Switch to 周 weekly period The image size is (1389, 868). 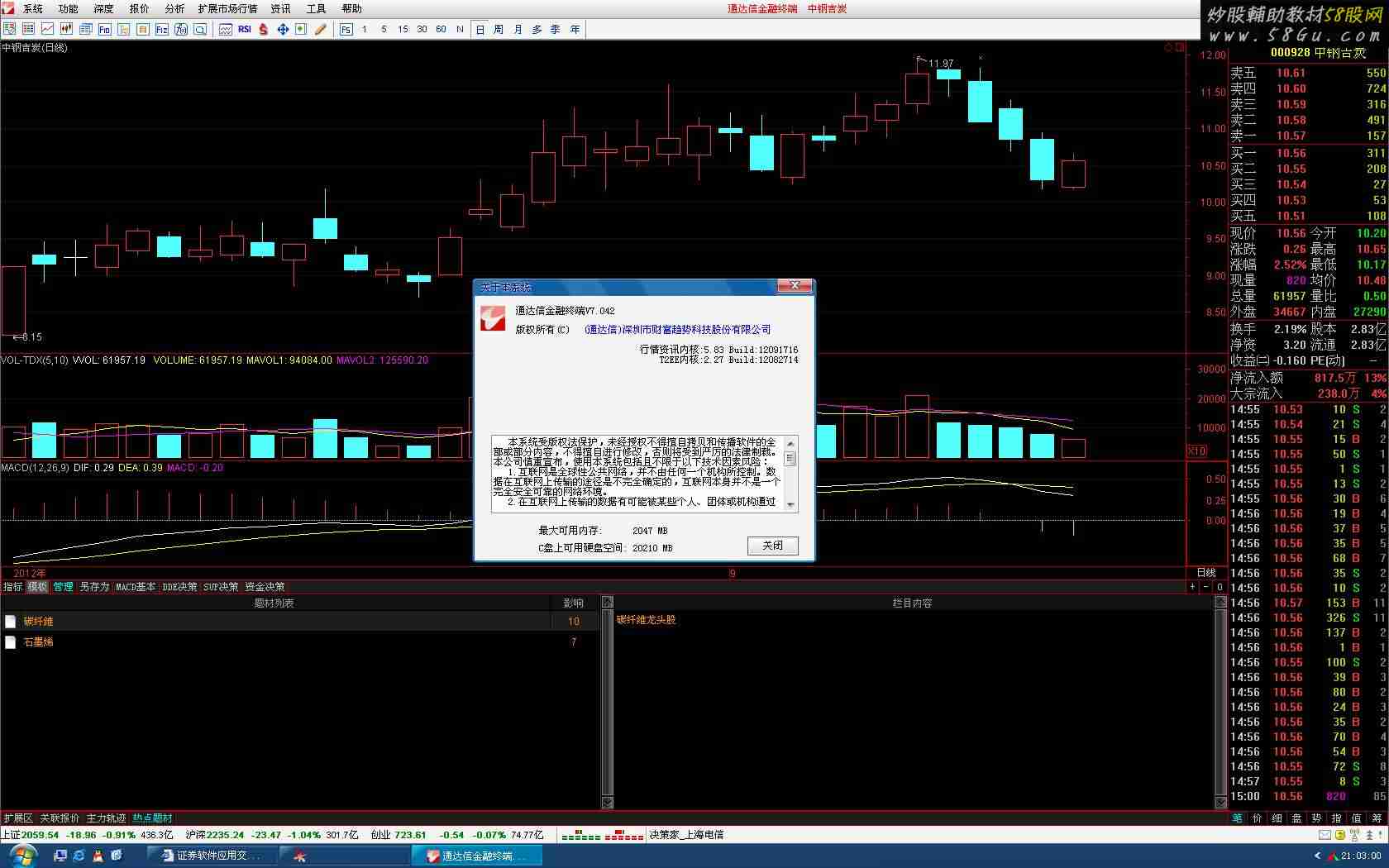pos(499,29)
